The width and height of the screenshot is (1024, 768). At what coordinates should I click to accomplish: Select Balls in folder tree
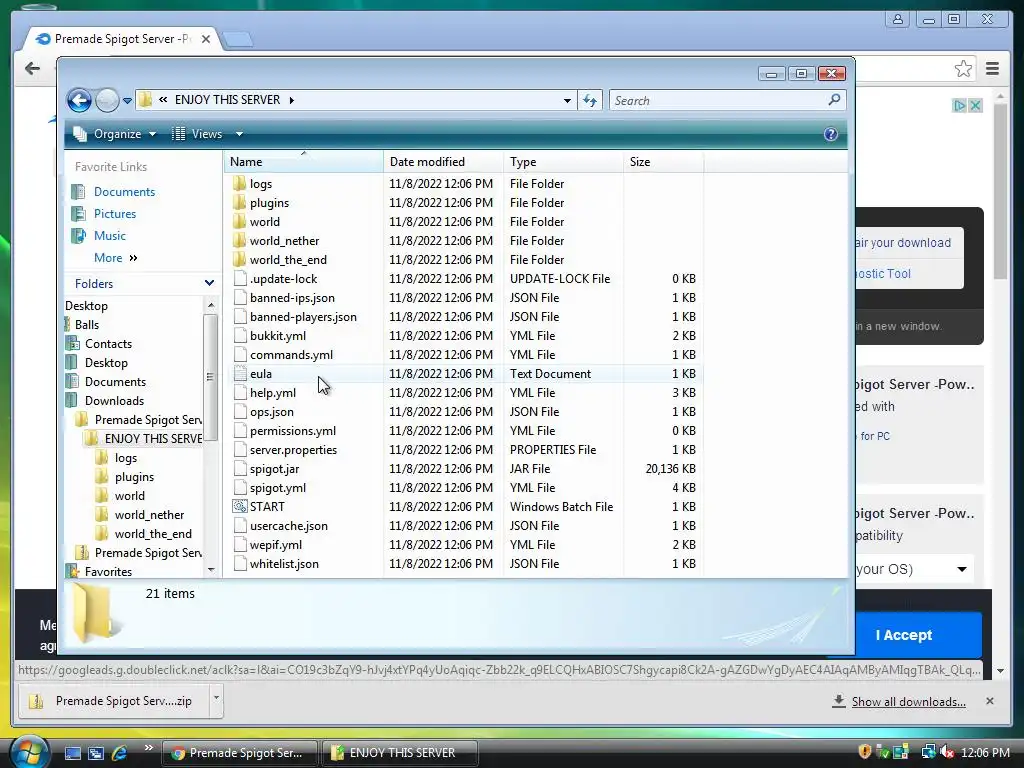[x=87, y=325]
